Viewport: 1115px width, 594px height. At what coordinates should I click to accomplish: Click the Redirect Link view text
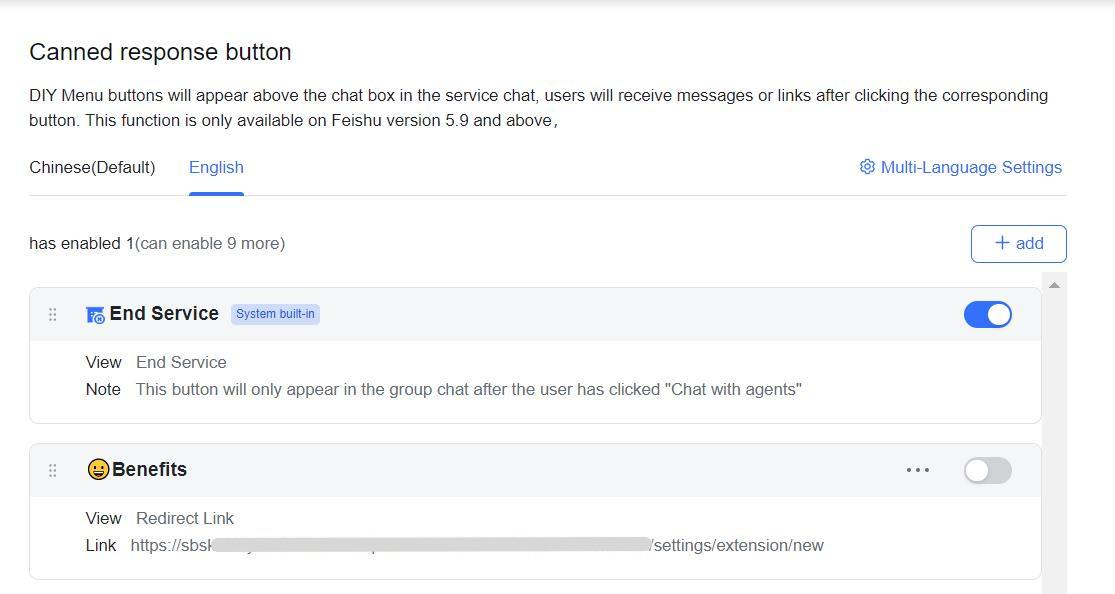pyautogui.click(x=184, y=518)
